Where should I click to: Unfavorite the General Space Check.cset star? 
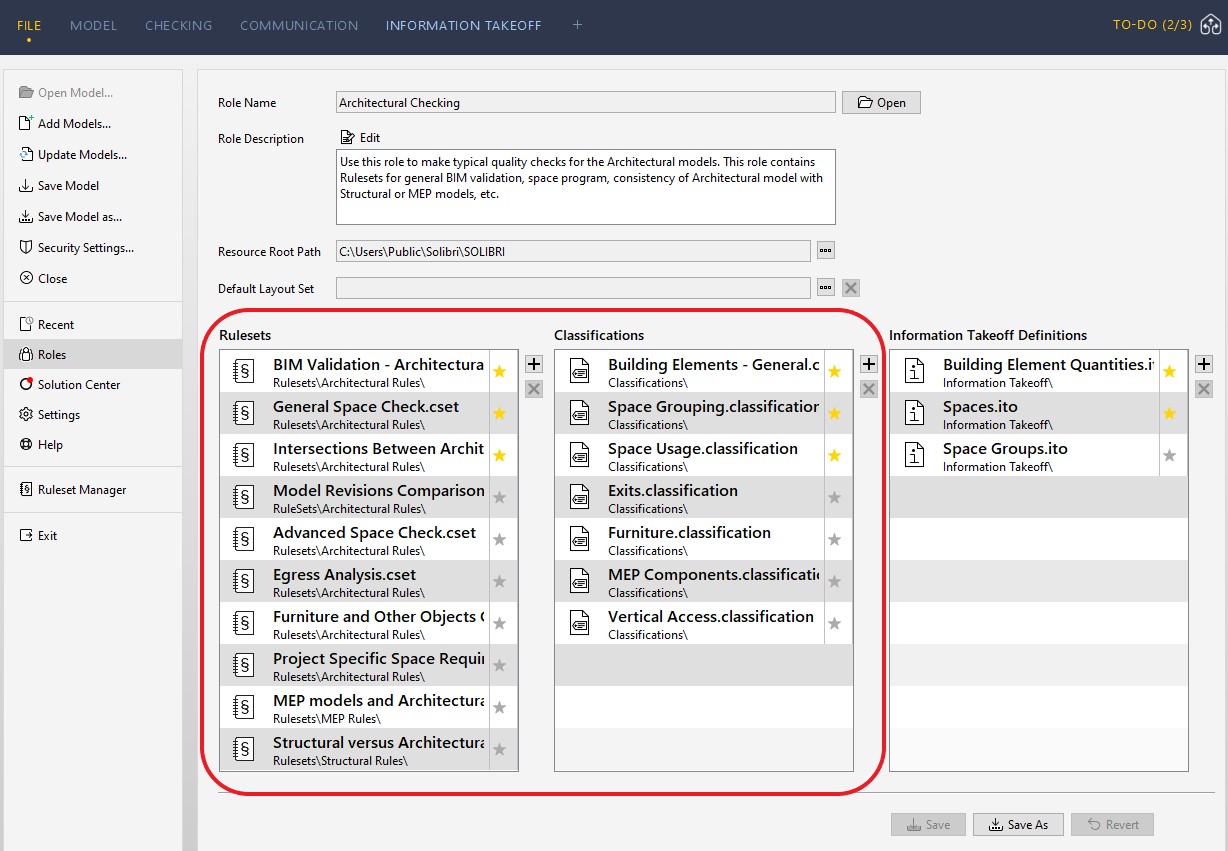pos(500,413)
